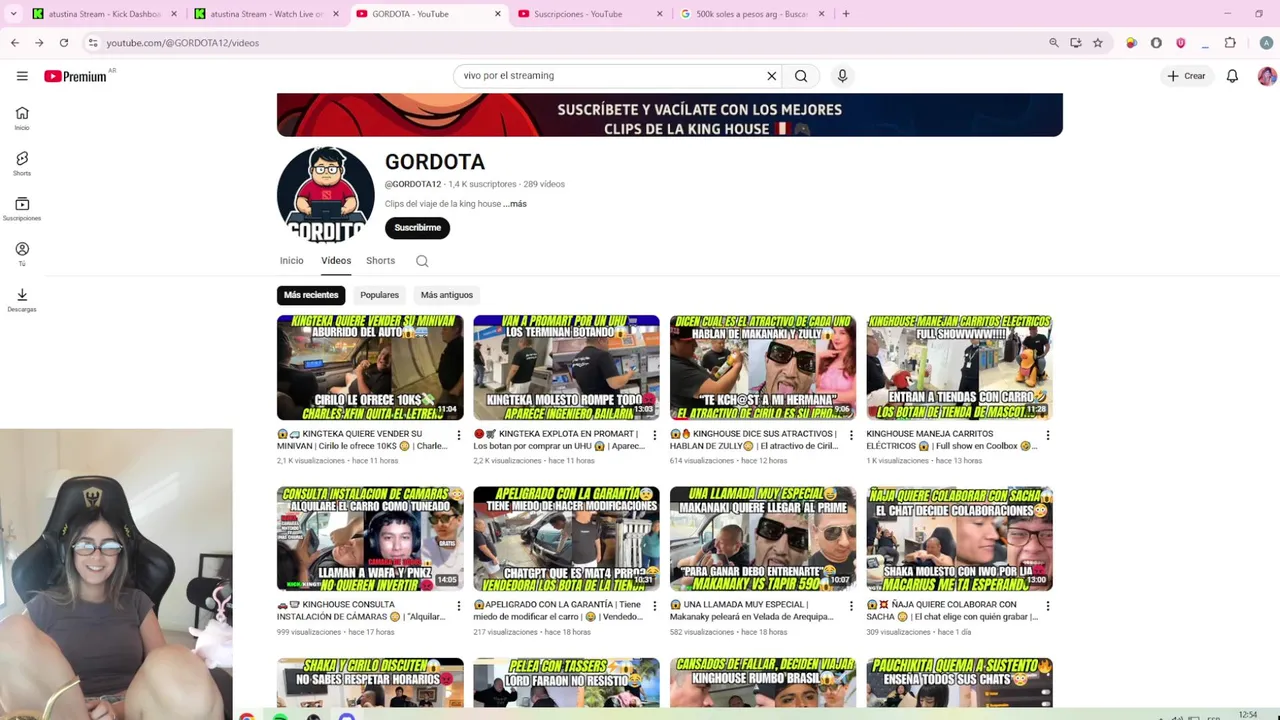Search within the GORDOTA channel
This screenshot has width=1280, height=720.
pyautogui.click(x=422, y=261)
